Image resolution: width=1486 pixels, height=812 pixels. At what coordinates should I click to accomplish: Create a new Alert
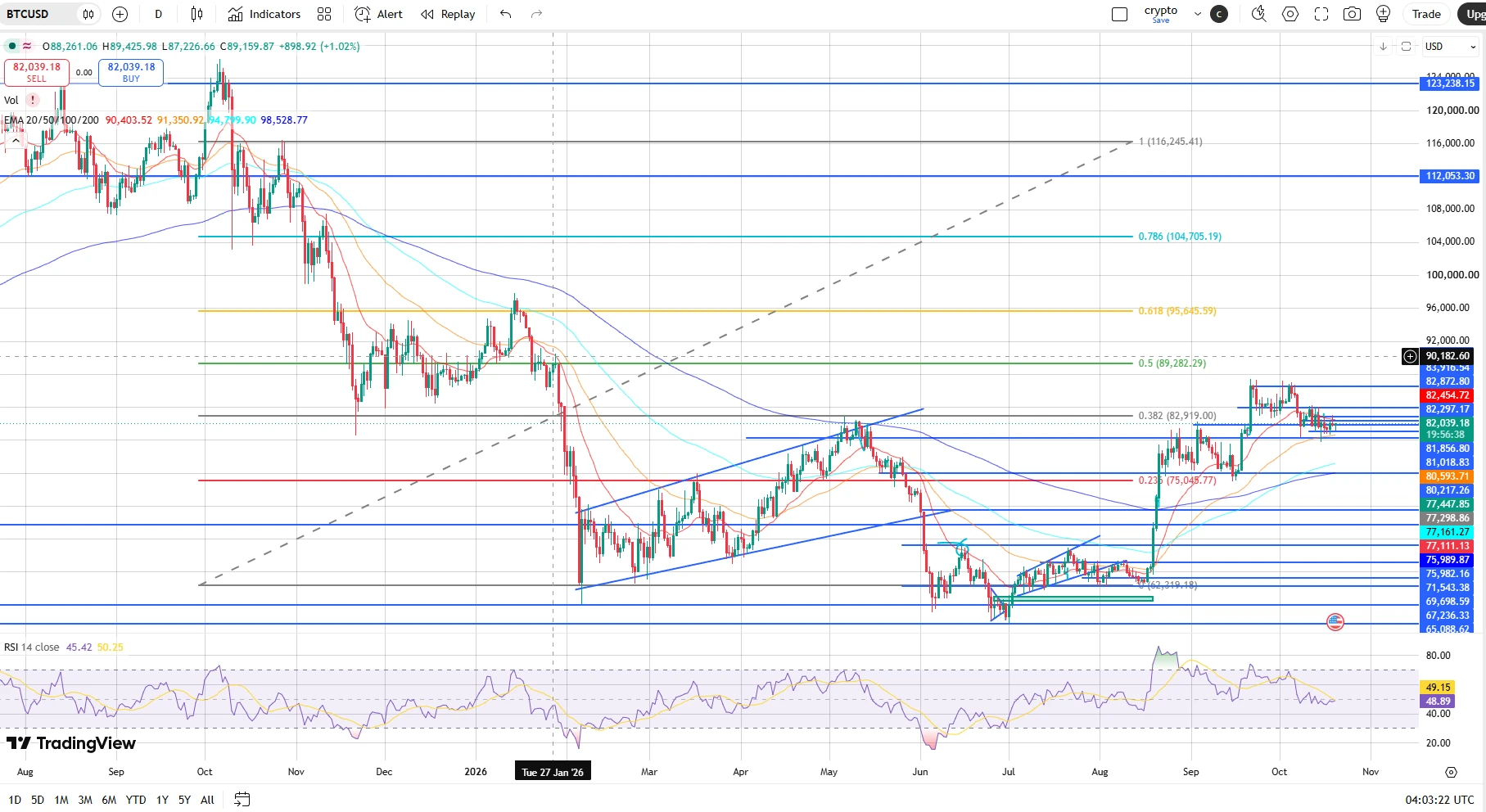378,14
